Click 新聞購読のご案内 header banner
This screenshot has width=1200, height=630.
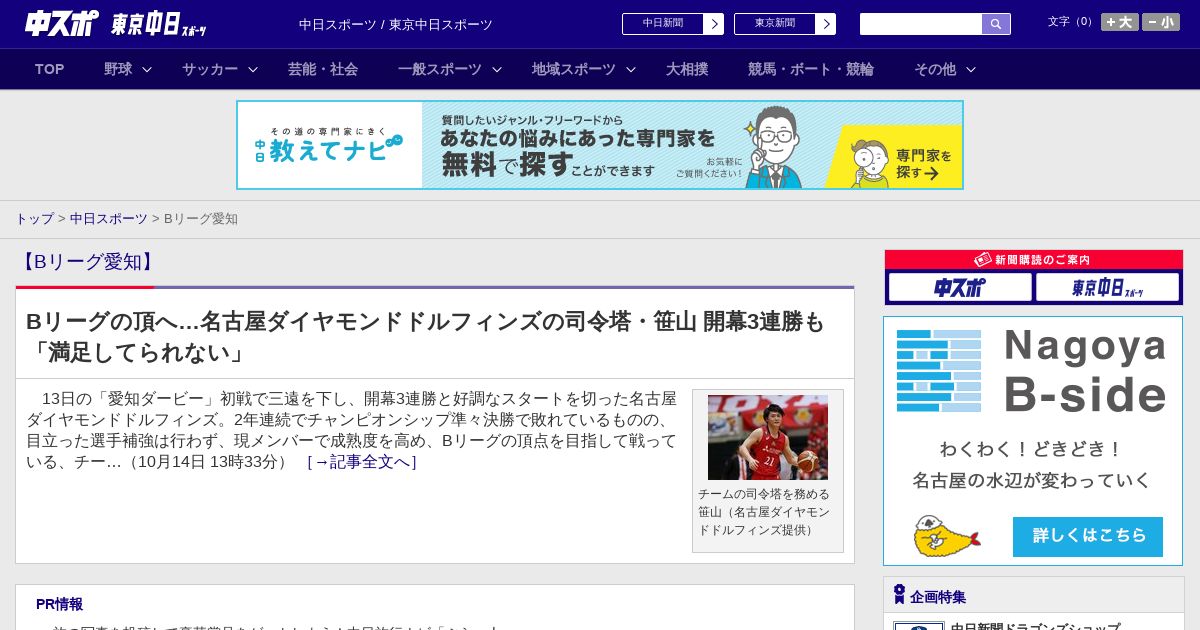1034,260
